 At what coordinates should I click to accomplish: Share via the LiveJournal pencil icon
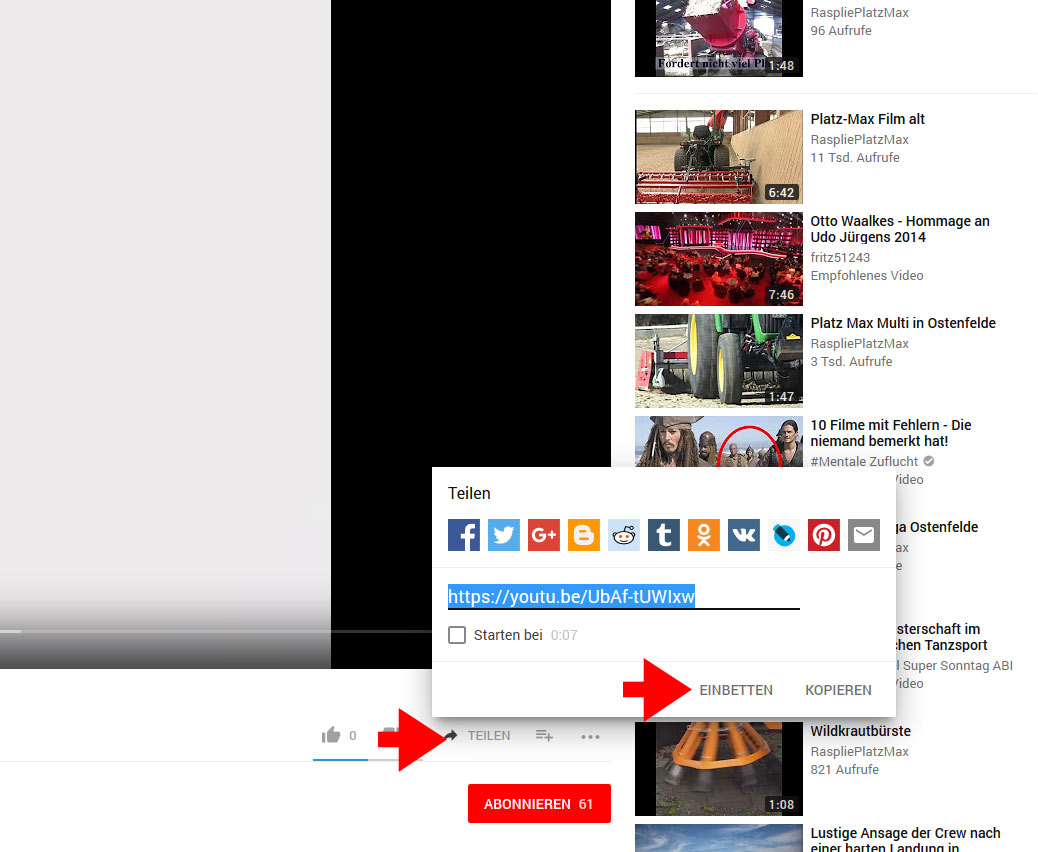(x=784, y=535)
